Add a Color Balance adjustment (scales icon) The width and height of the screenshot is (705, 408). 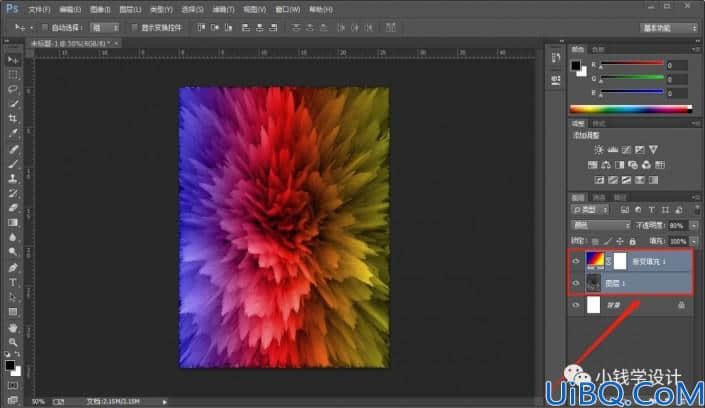click(606, 165)
